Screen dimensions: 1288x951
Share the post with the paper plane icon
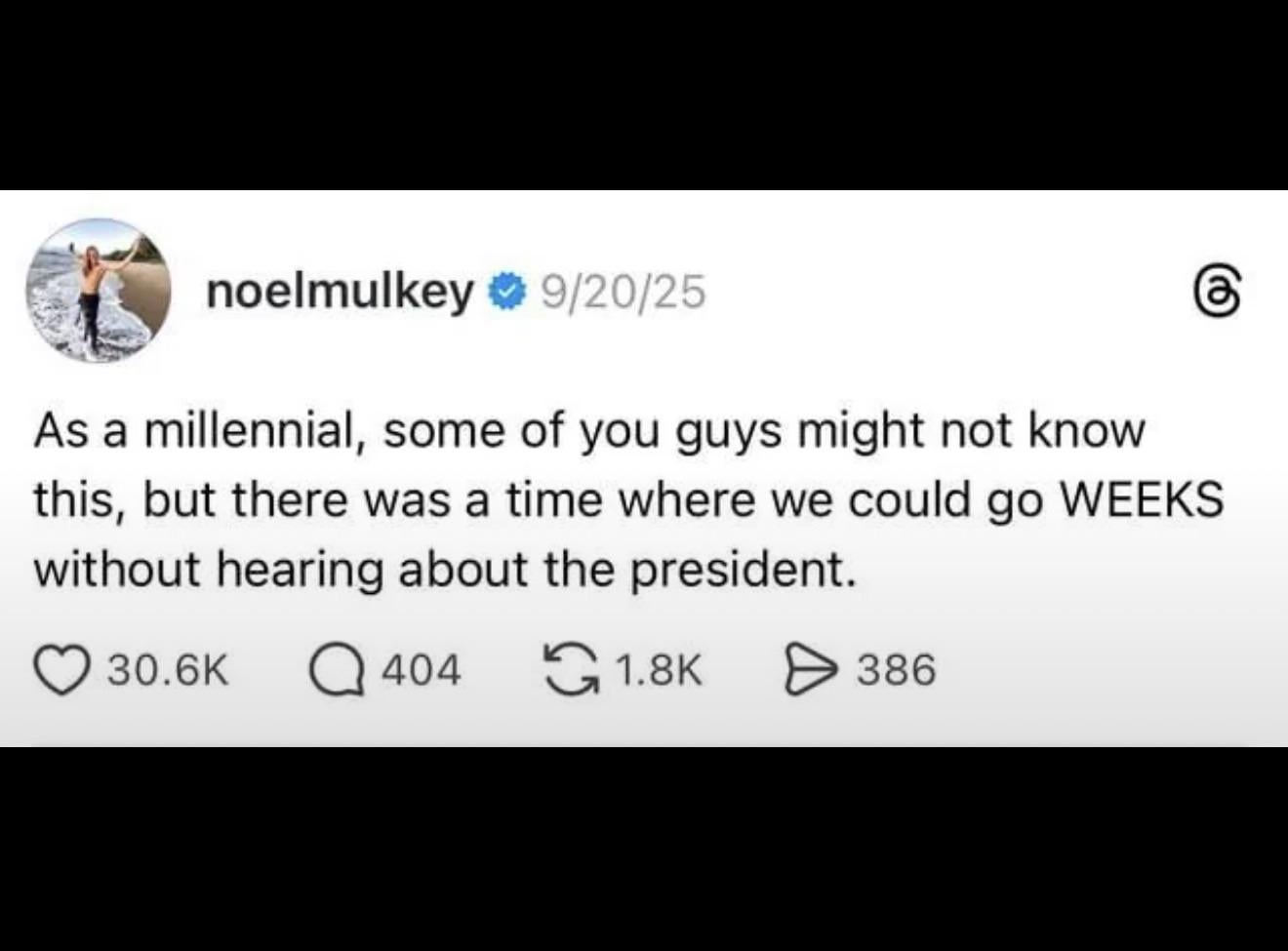click(x=809, y=670)
